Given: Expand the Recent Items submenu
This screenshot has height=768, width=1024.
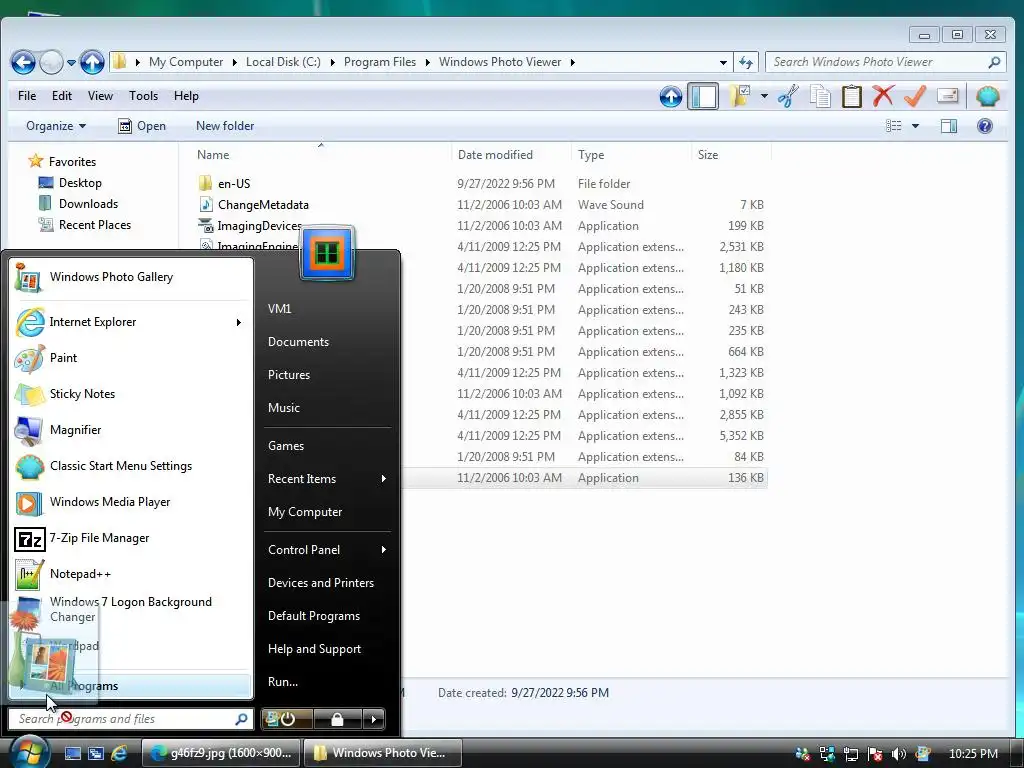Looking at the screenshot, I should coord(327,479).
